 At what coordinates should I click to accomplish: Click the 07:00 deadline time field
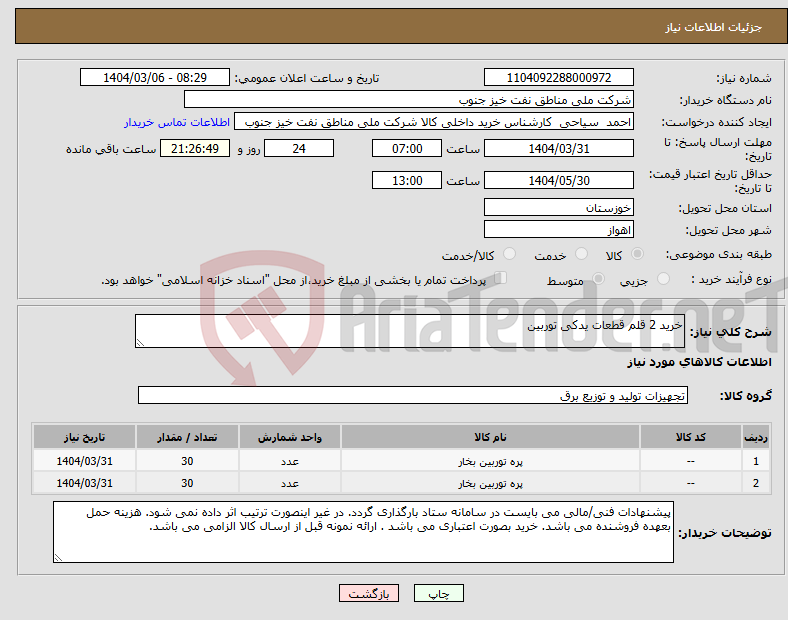coord(407,149)
